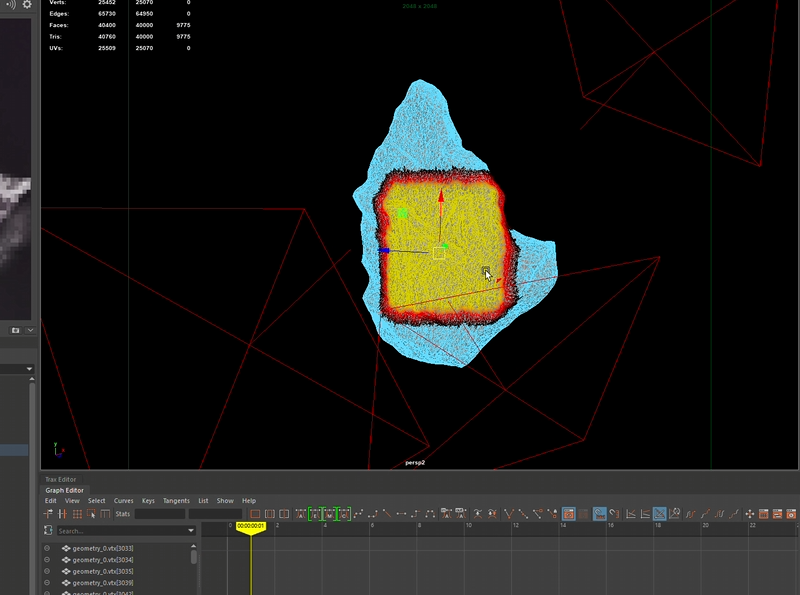The height and width of the screenshot is (595, 800).
Task: Apply Auto tangents (A icon)
Action: pyautogui.click(x=301, y=514)
